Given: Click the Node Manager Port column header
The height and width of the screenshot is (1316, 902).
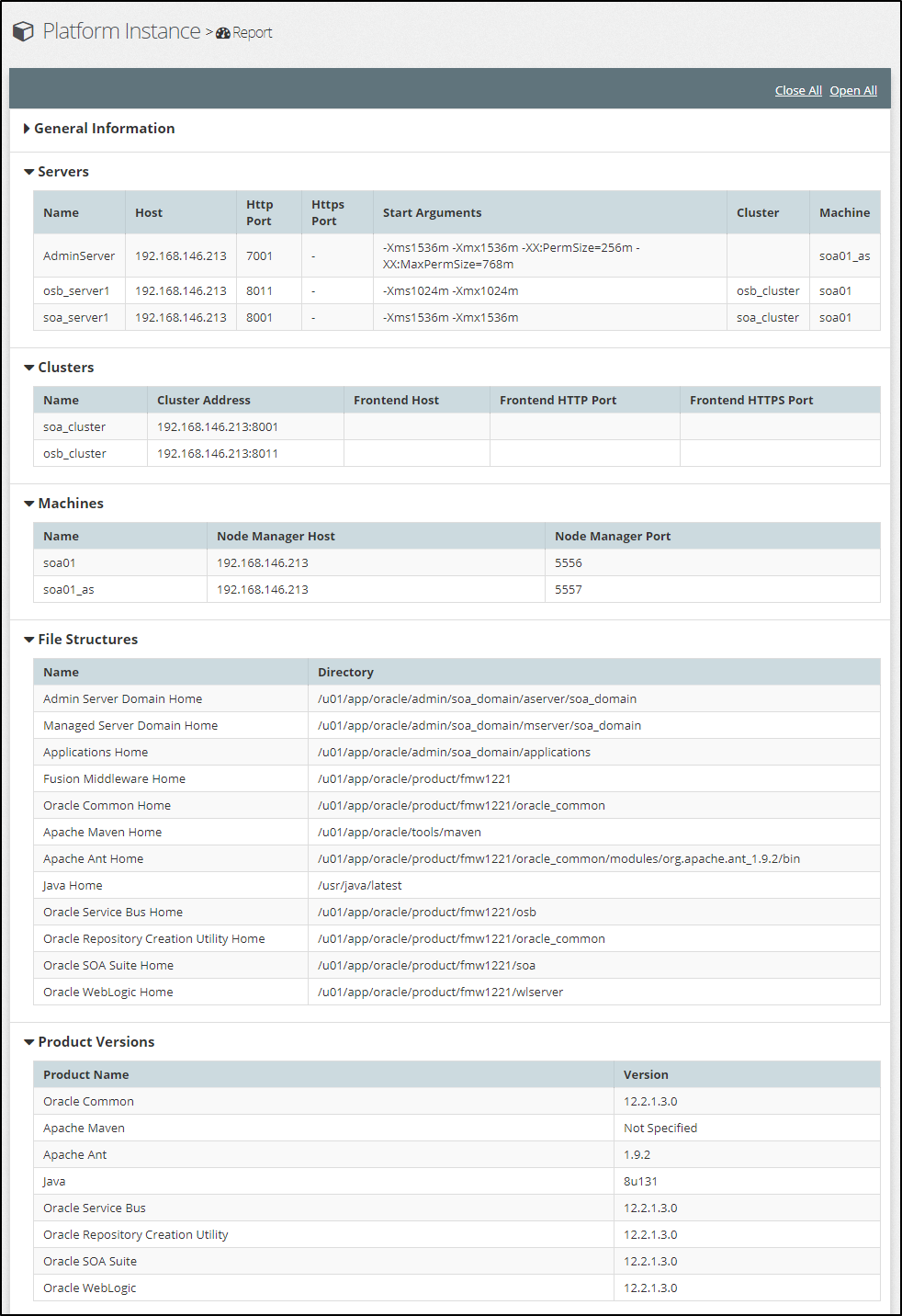Looking at the screenshot, I should coord(612,536).
